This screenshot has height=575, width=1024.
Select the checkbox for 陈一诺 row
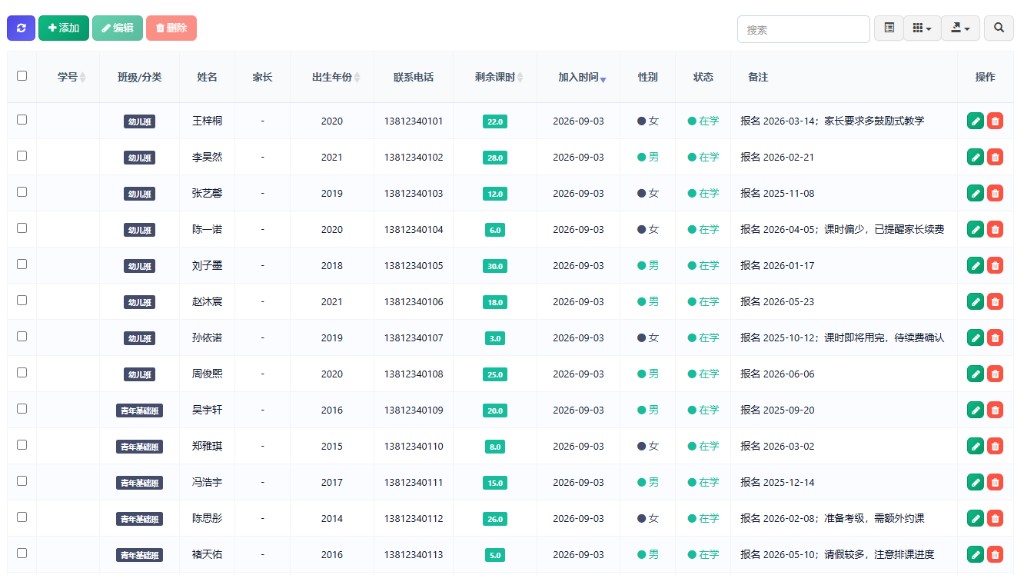[22, 228]
